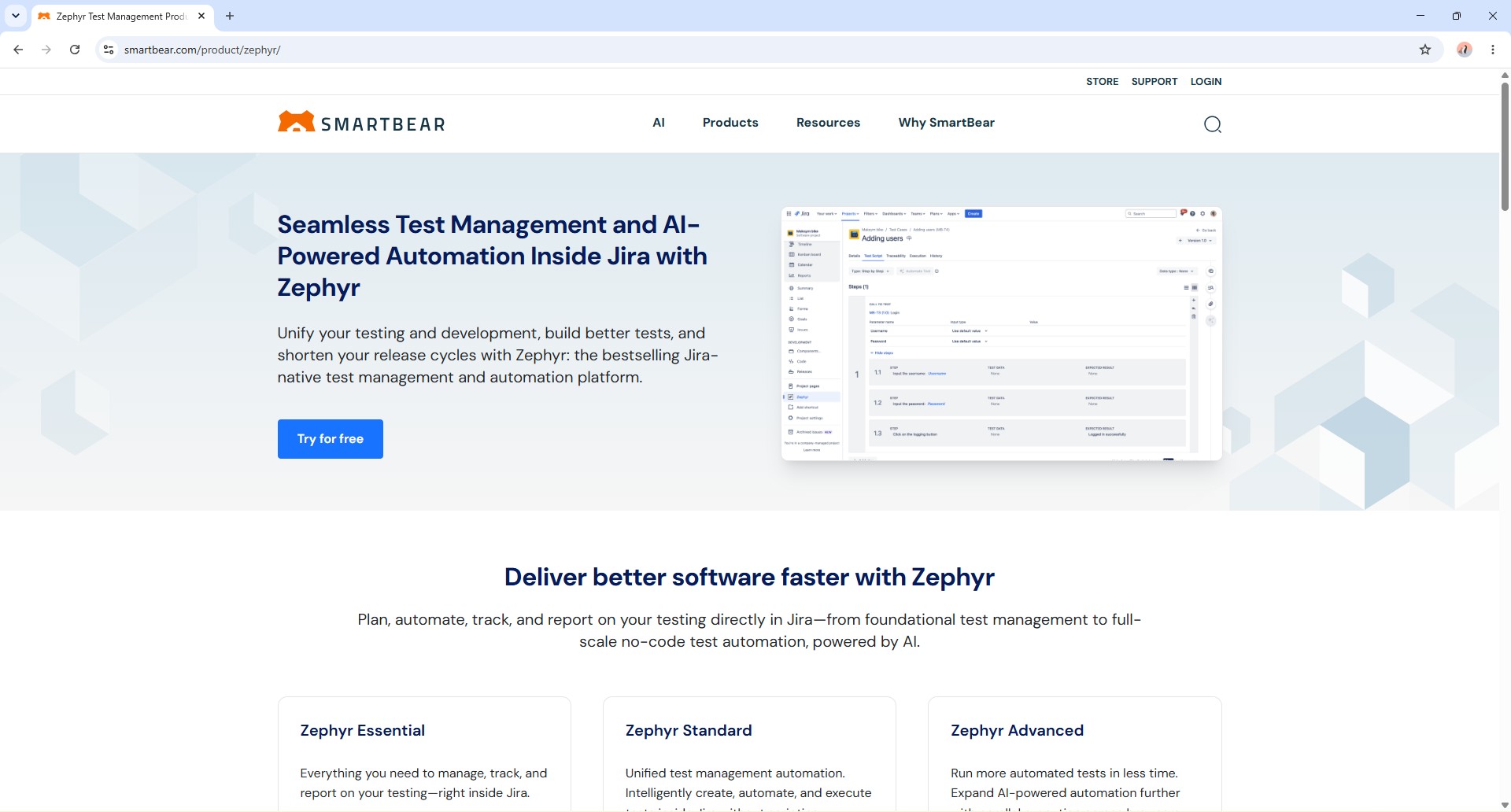Click the scrollbar down arrow
This screenshot has height=812, width=1511.
click(x=1505, y=805)
